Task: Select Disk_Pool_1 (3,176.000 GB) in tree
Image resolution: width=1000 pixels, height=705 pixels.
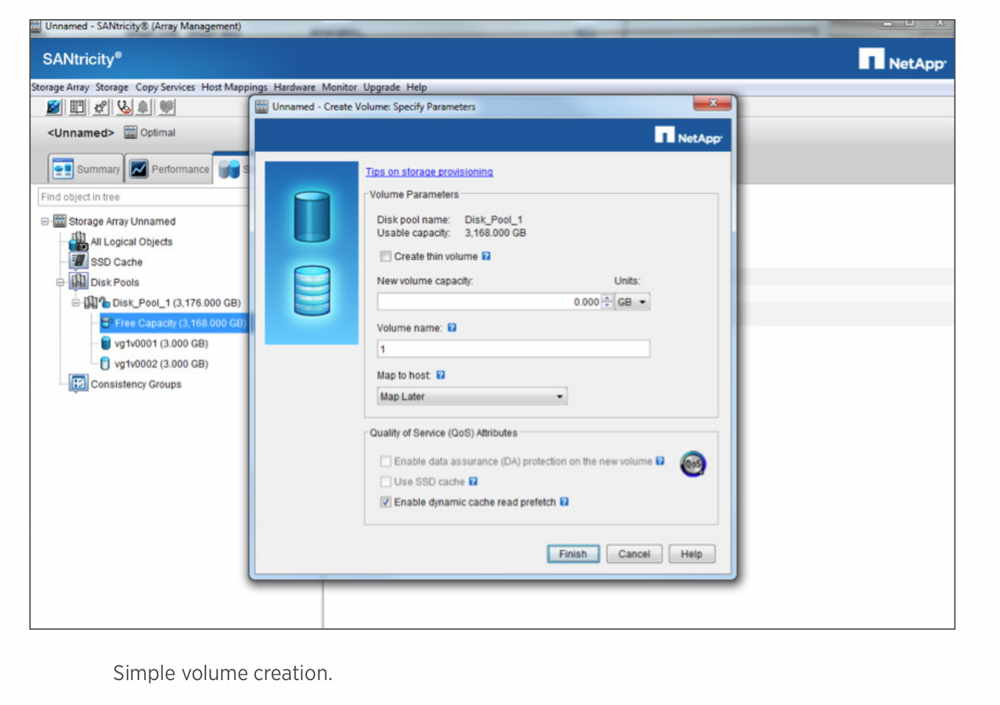Action: pos(177,302)
